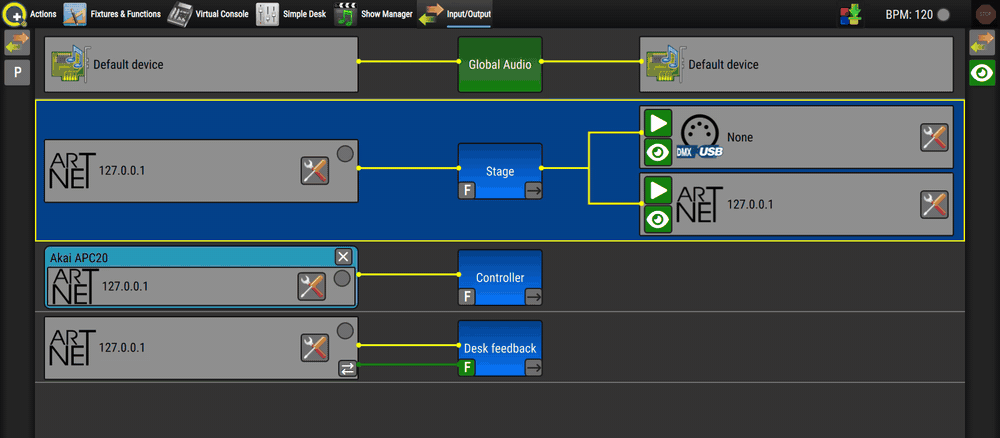Toggle the Desk feedback passthrough arrow
The image size is (1000, 438).
pyautogui.click(x=534, y=367)
